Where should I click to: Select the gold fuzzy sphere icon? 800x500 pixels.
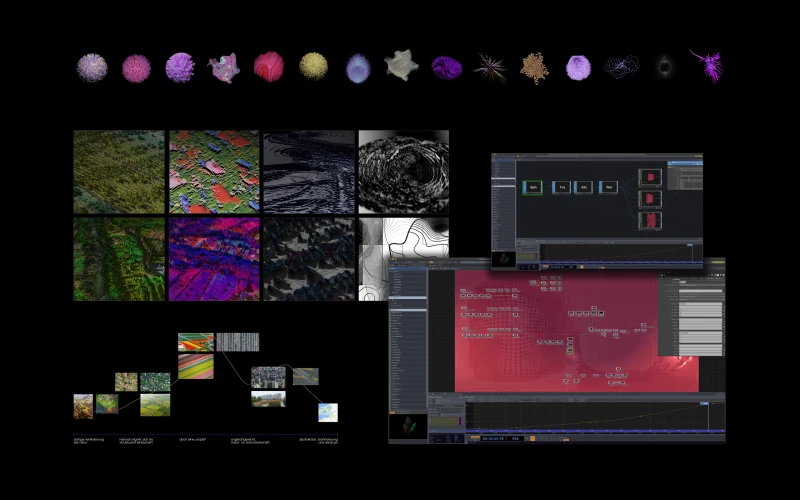click(313, 67)
